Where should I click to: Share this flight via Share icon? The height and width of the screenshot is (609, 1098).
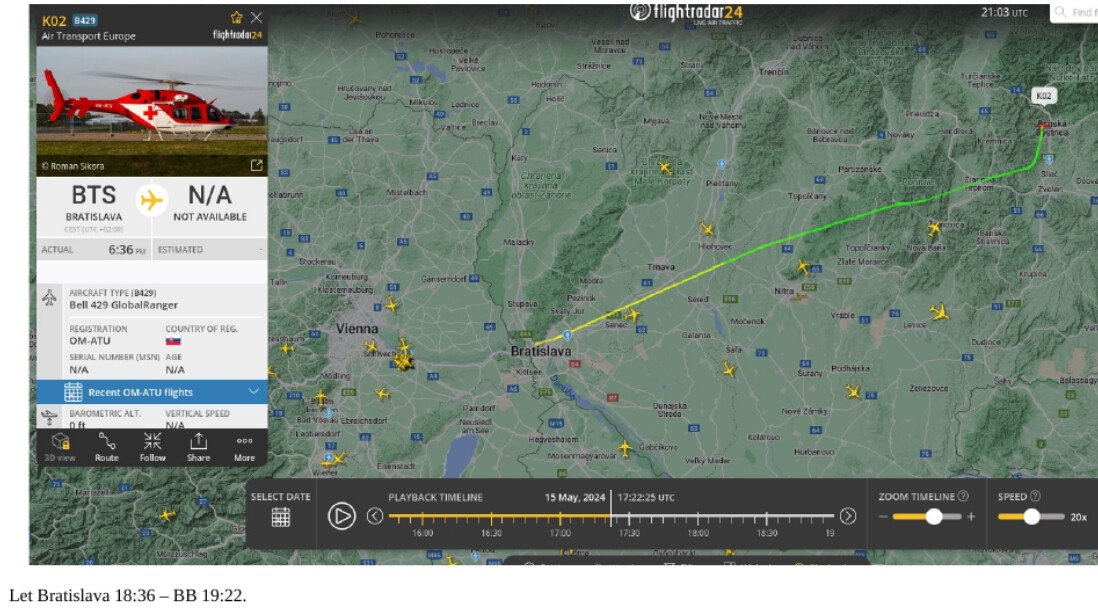click(198, 447)
